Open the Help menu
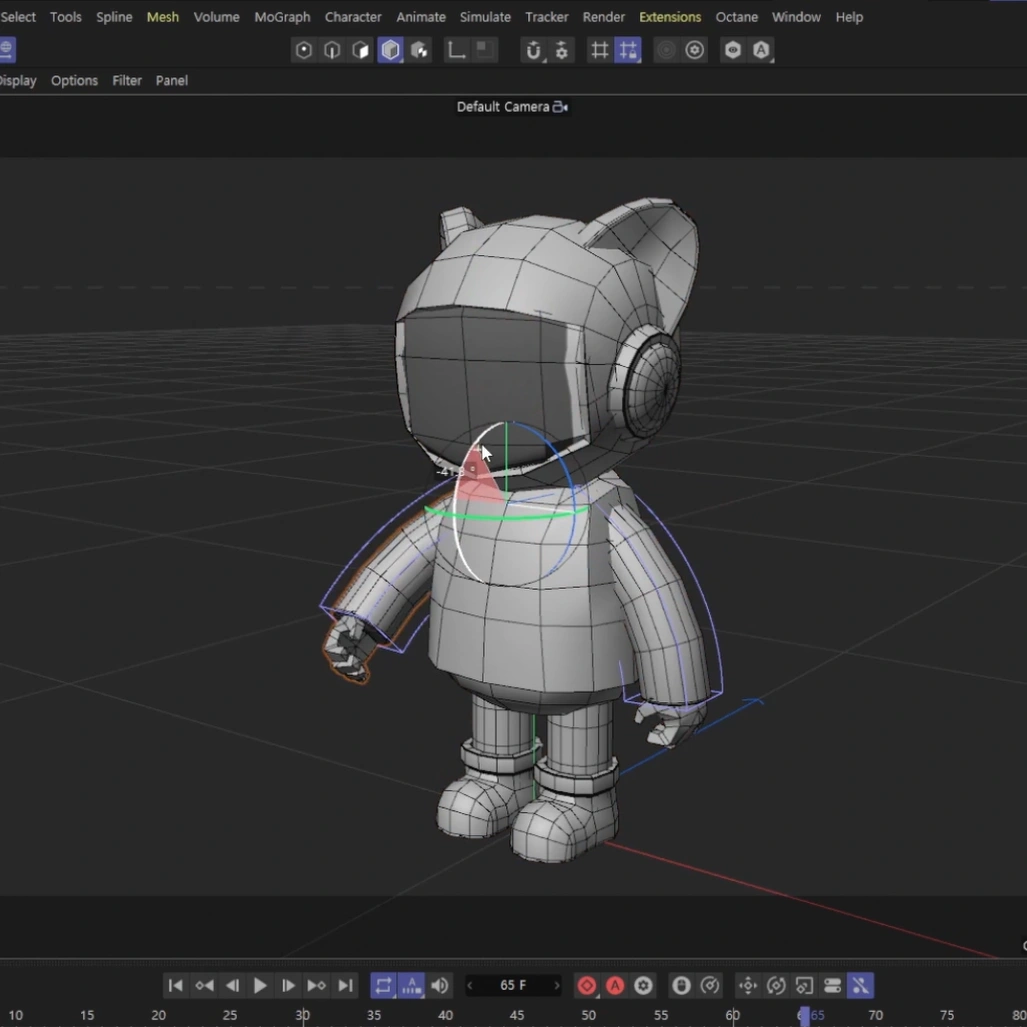Screen dimensions: 1027x1027 coord(849,17)
